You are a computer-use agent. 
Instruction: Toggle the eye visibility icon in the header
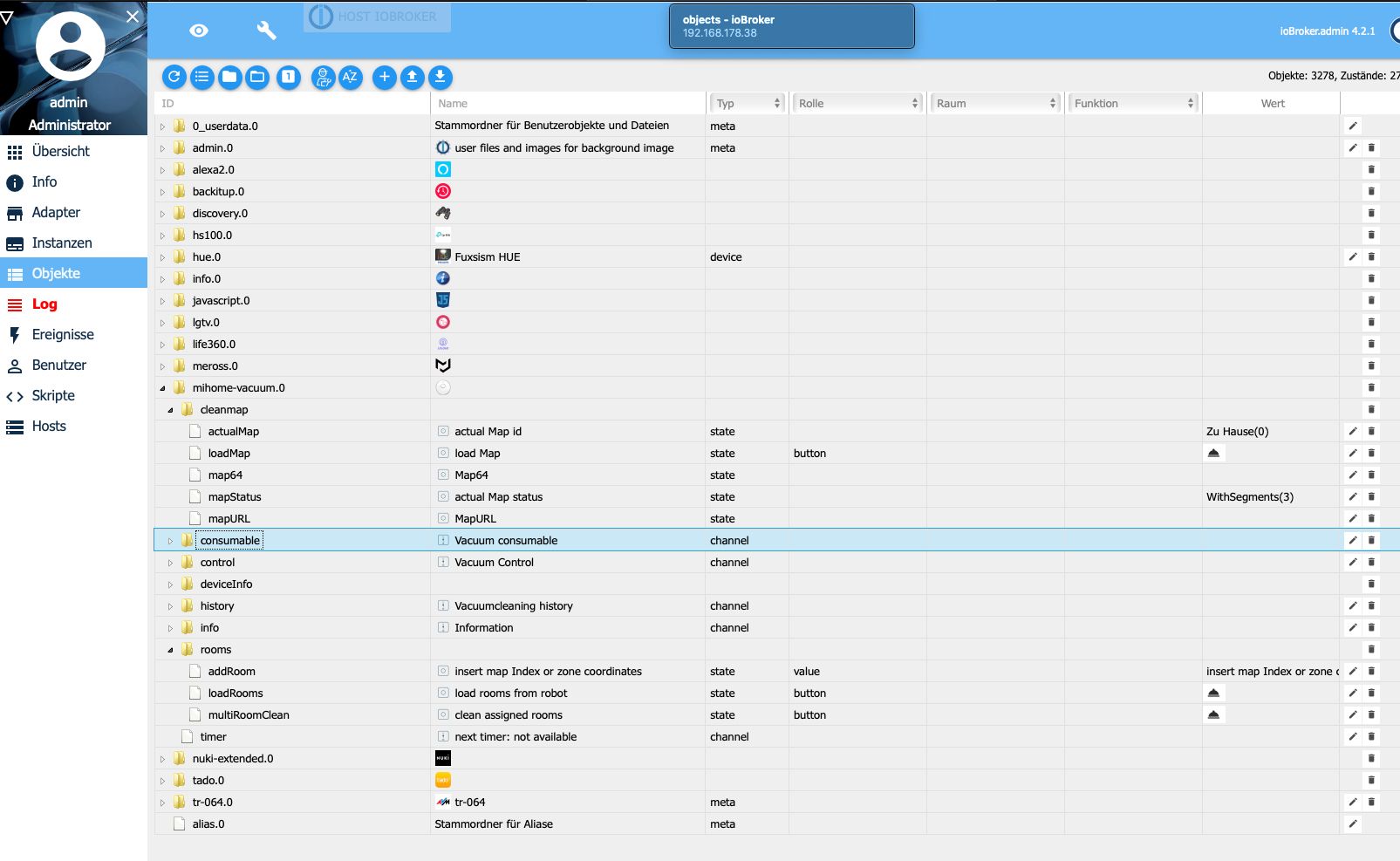[x=199, y=31]
